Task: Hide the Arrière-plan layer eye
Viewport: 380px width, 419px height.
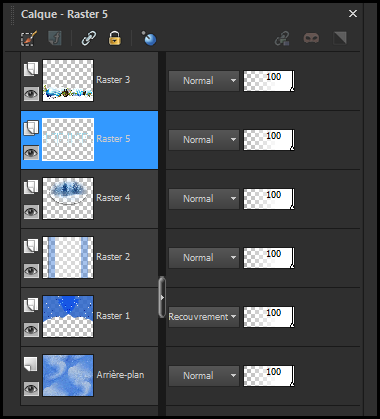Action: coord(31,389)
